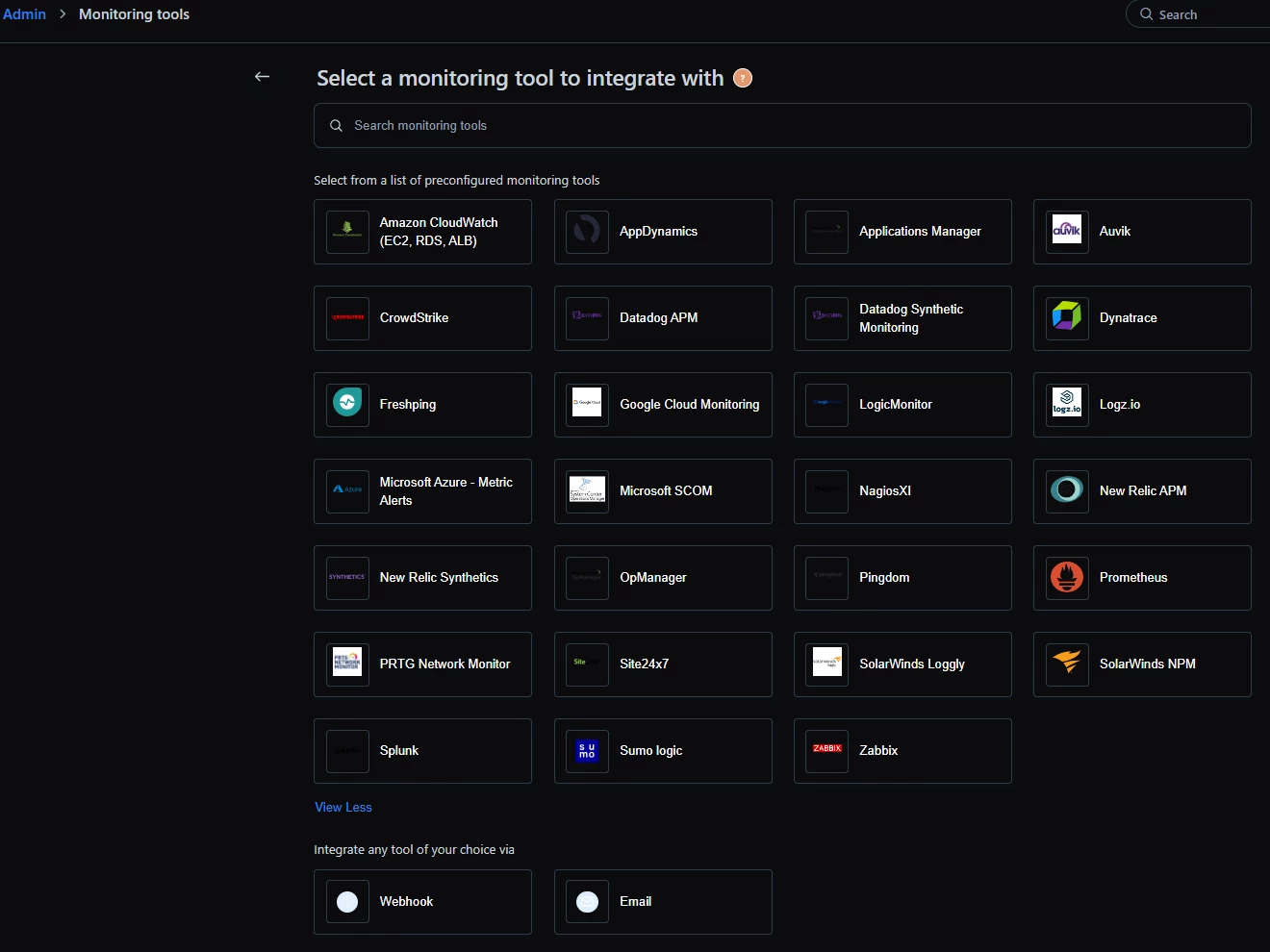Select the CrowdStrike label text
This screenshot has height=952, width=1270.
[414, 318]
